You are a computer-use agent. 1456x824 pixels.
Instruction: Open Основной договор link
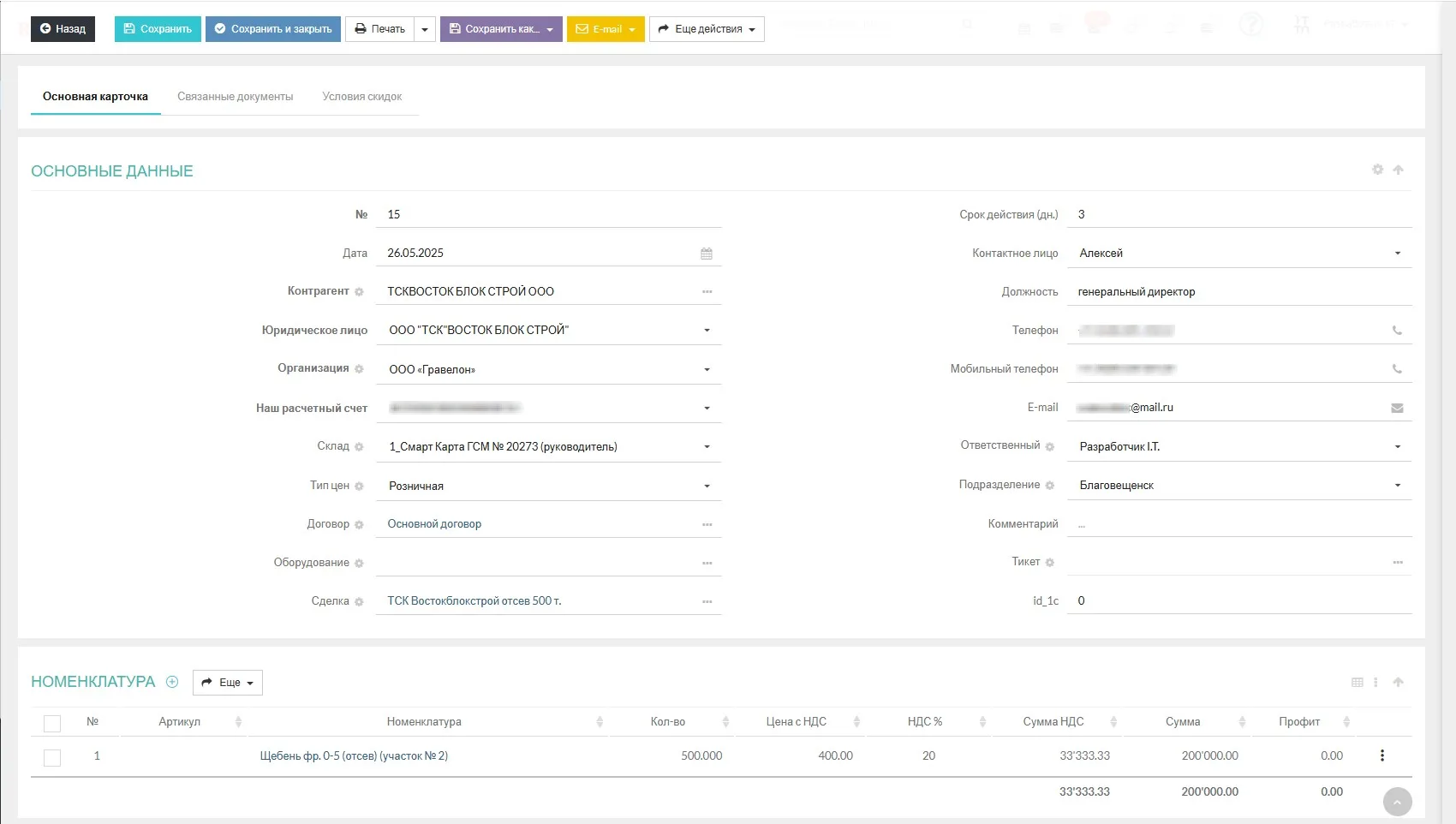pyautogui.click(x=434, y=524)
